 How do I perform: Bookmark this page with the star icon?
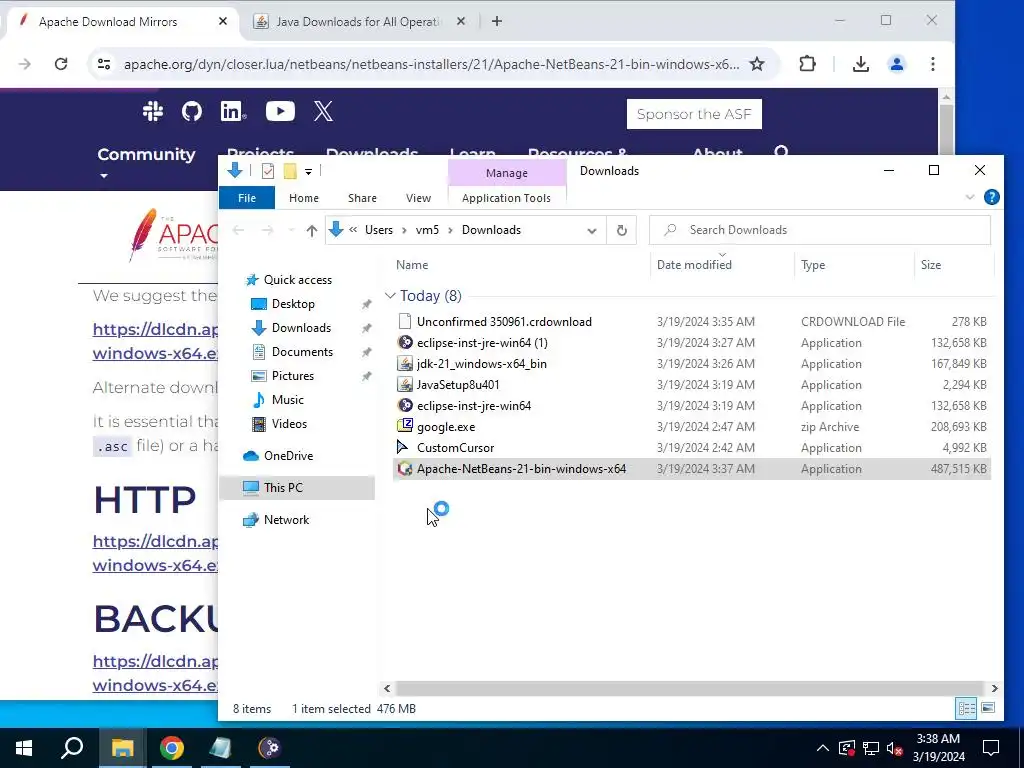coord(757,64)
